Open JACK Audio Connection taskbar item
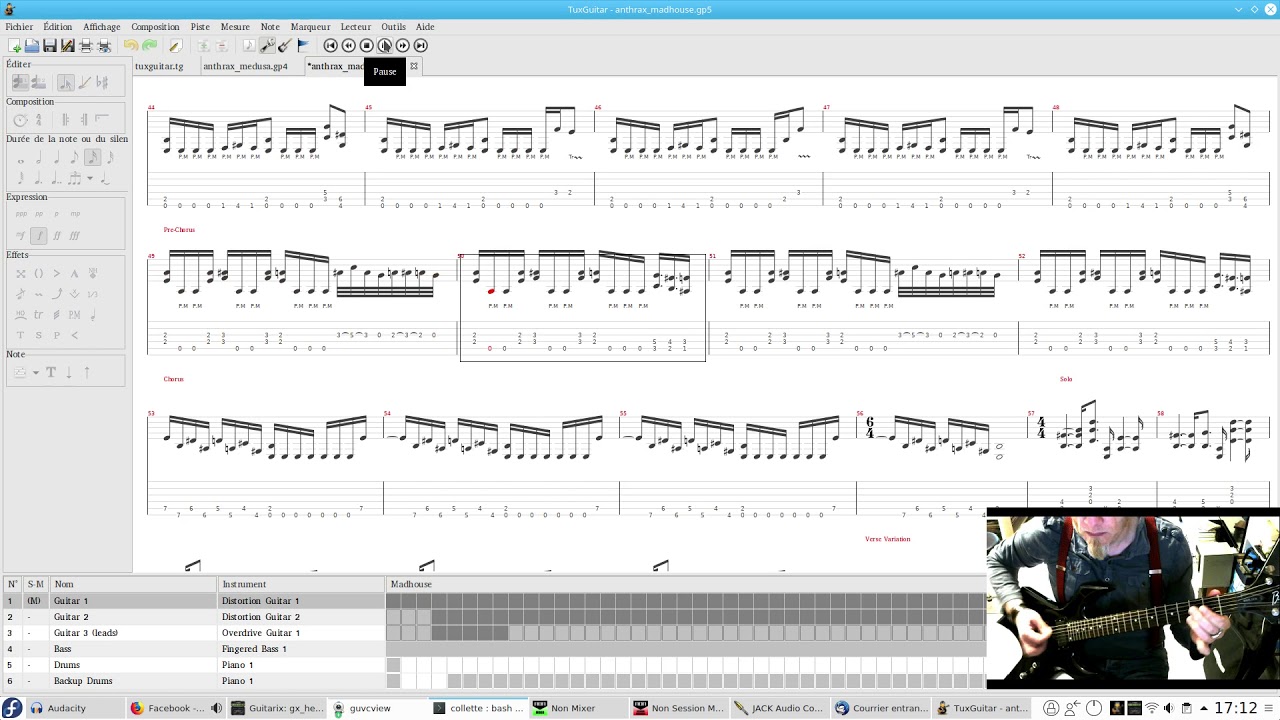 point(779,708)
